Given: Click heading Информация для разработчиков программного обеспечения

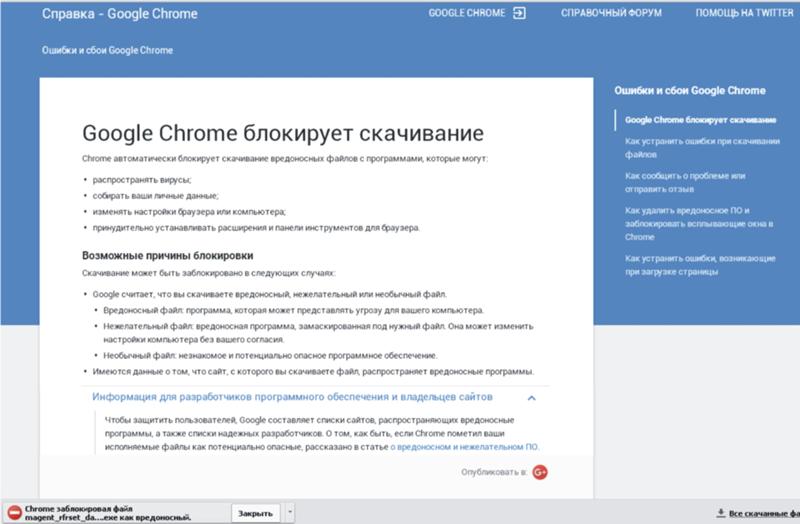Looking at the screenshot, I should tap(292, 397).
